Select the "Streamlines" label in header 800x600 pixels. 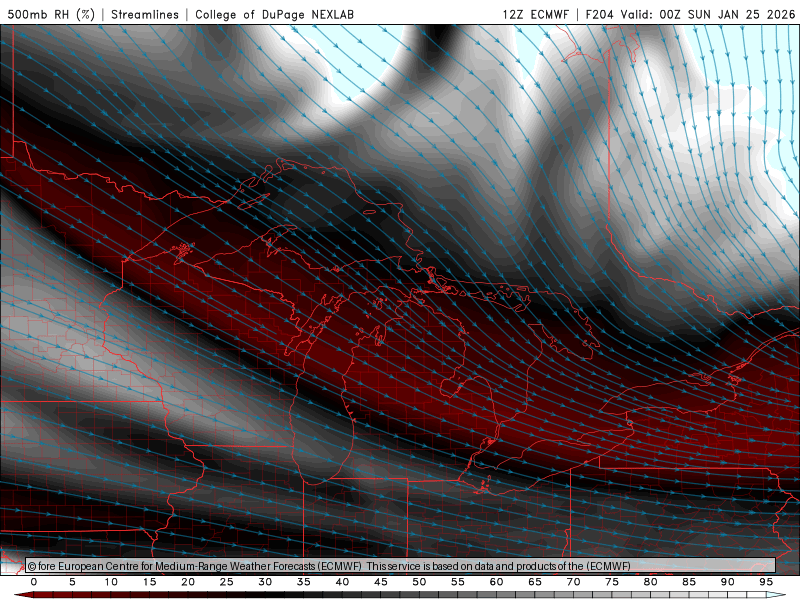tap(145, 14)
